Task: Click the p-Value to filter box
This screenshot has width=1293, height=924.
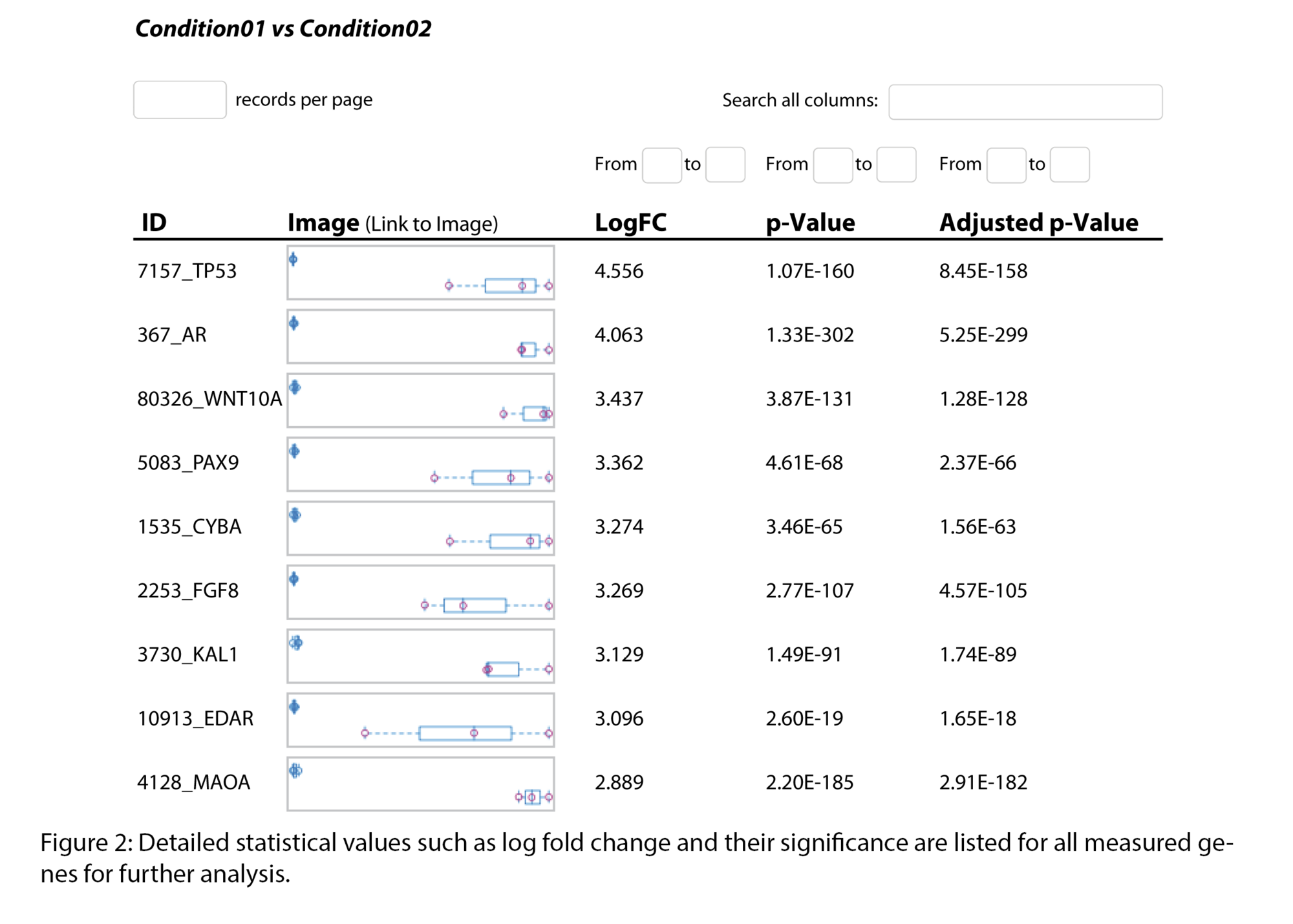Action: coord(895,165)
